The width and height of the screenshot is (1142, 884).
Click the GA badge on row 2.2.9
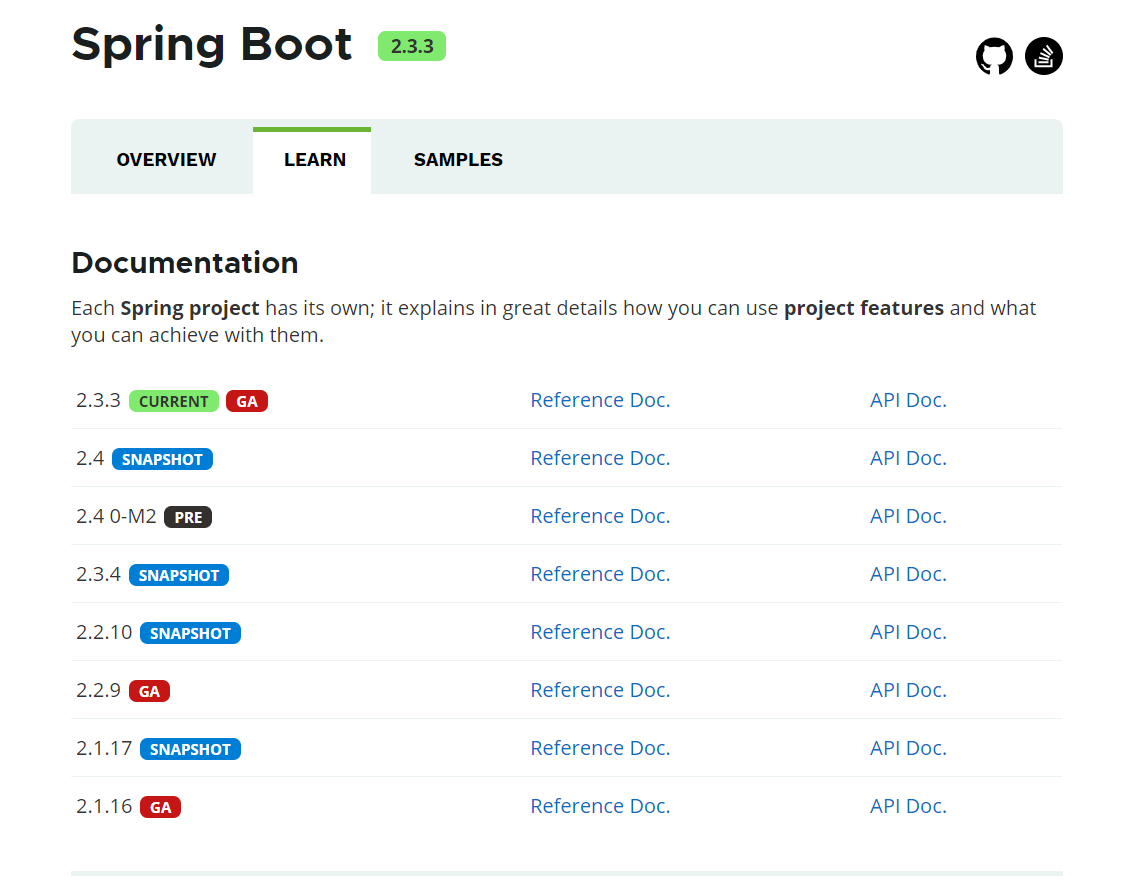tap(149, 691)
